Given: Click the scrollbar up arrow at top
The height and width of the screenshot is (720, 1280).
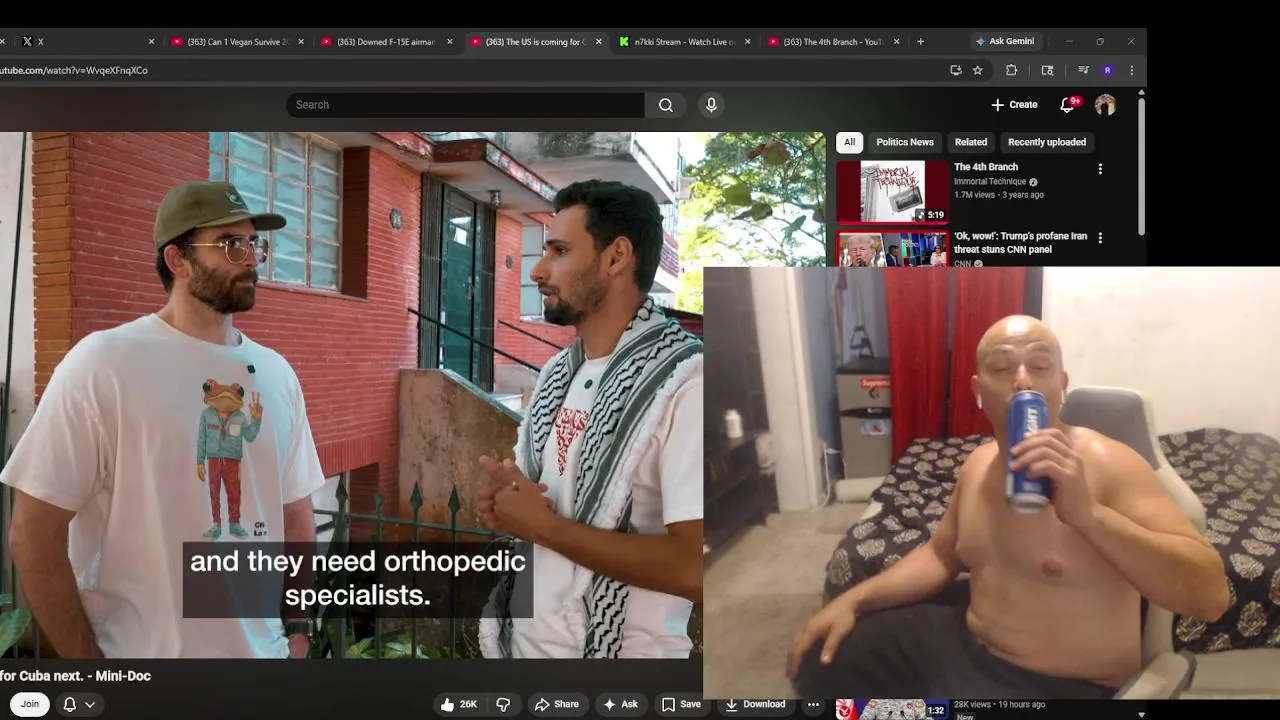Looking at the screenshot, I should [x=1141, y=92].
